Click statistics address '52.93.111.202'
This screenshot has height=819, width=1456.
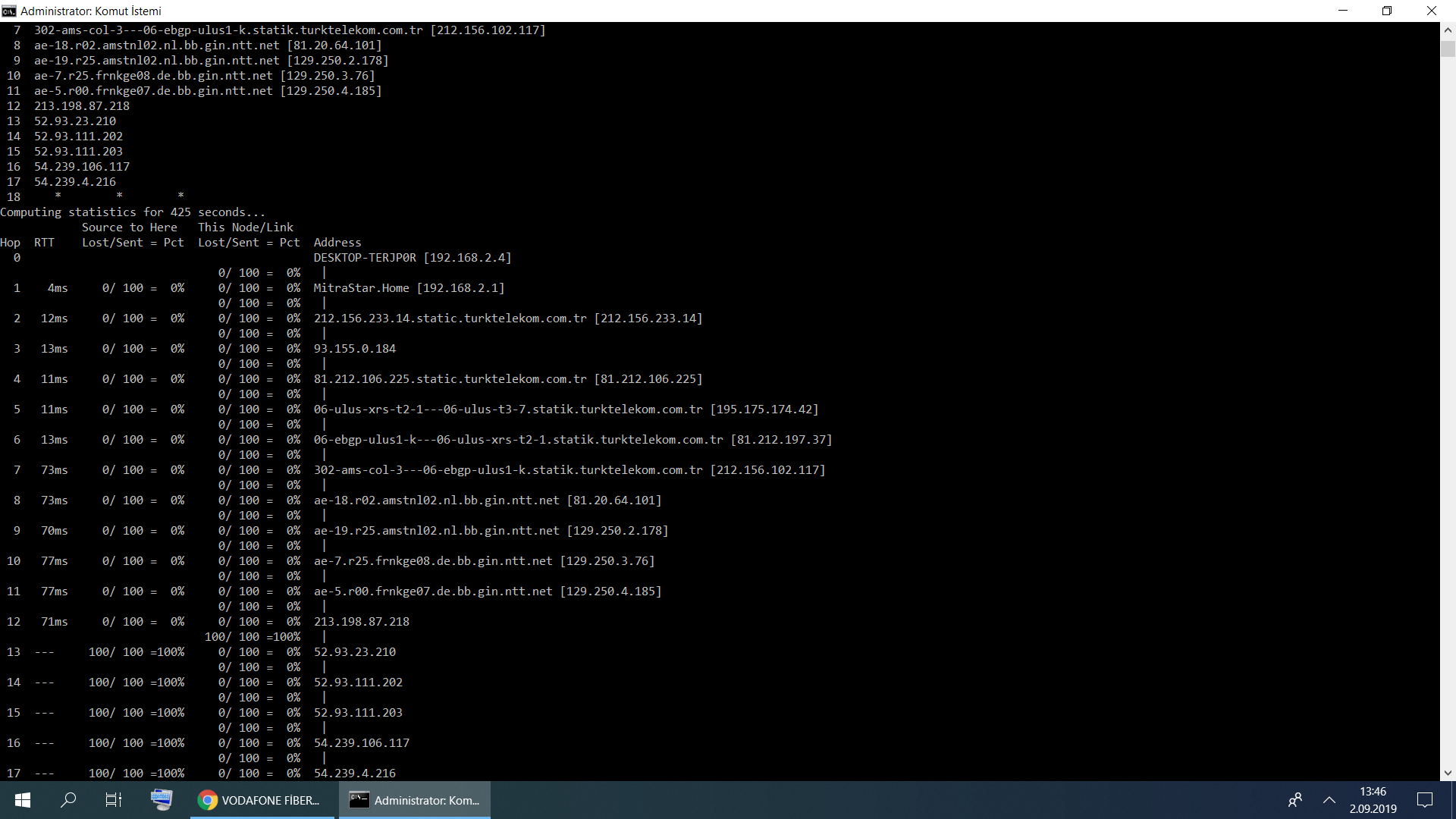tap(358, 682)
